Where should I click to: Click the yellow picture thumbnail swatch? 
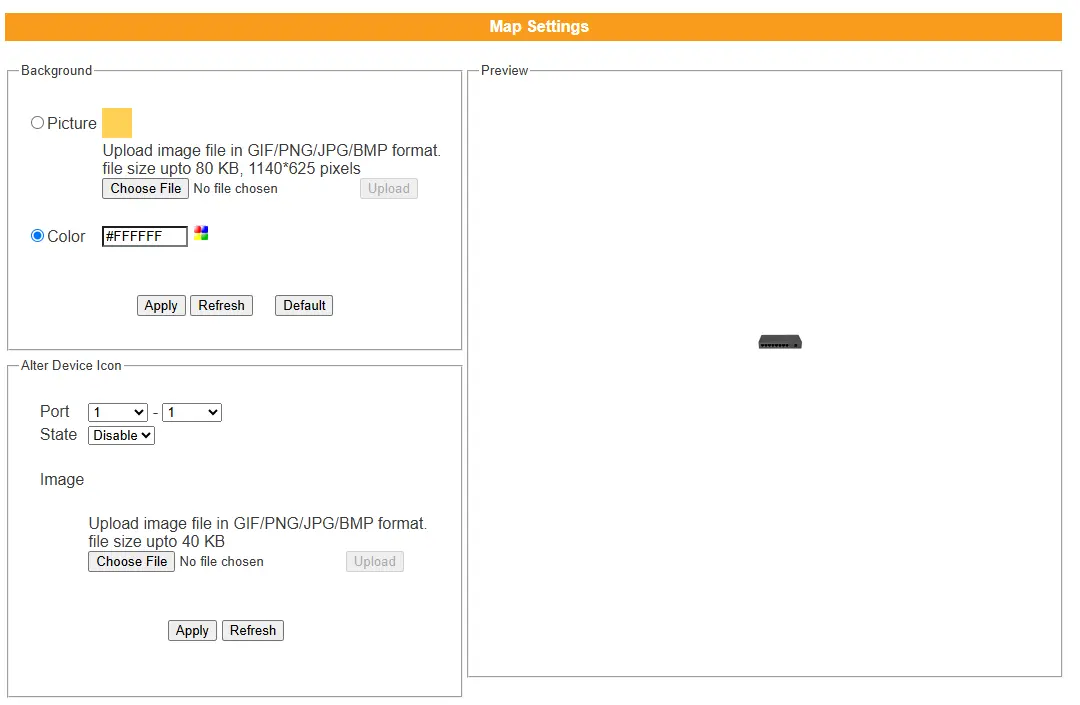tap(117, 123)
